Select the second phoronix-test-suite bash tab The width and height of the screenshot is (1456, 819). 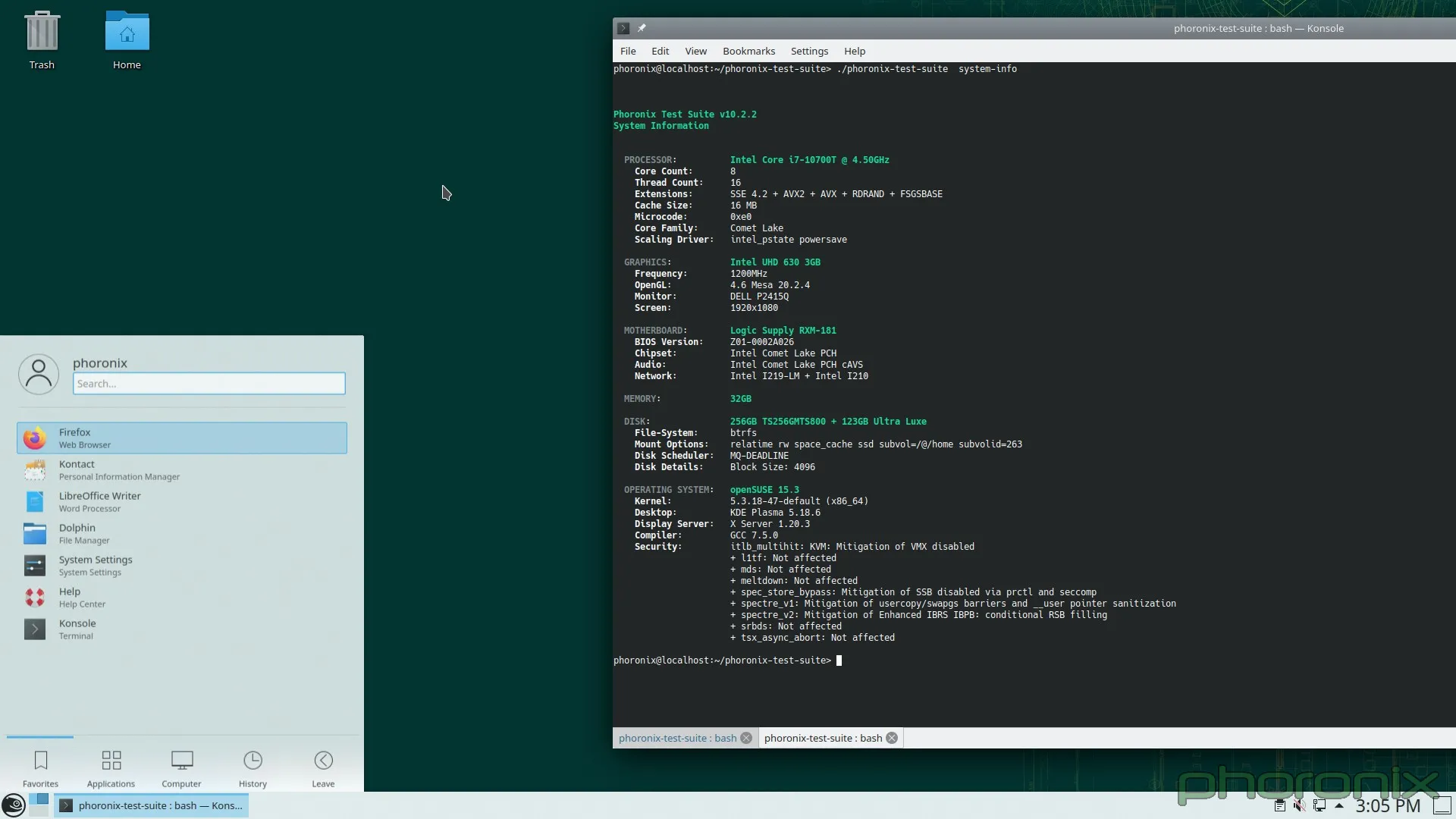[x=823, y=737]
